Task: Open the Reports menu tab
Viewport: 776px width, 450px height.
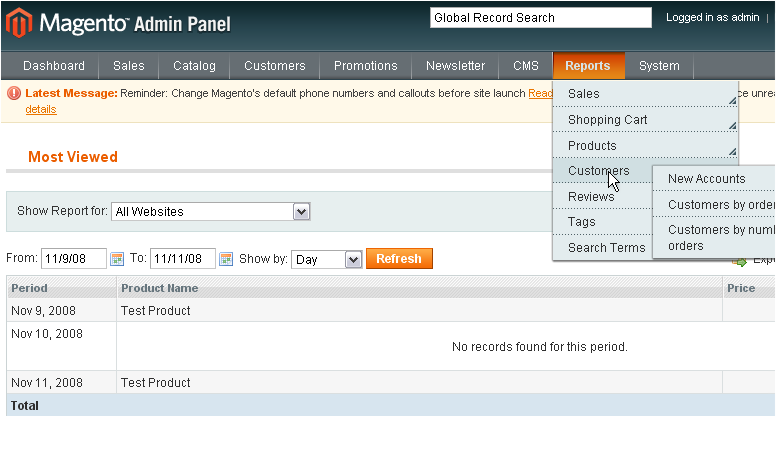Action: (x=588, y=66)
